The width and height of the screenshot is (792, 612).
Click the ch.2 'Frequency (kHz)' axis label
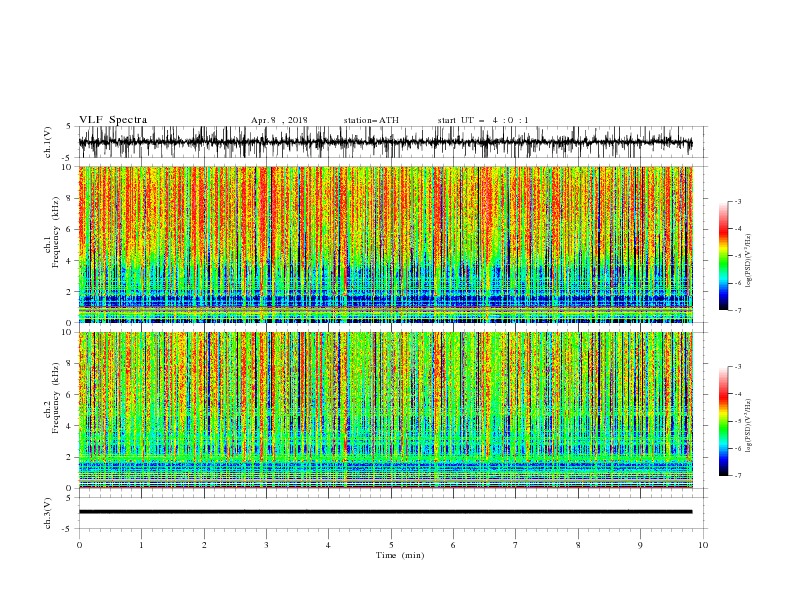56,398
